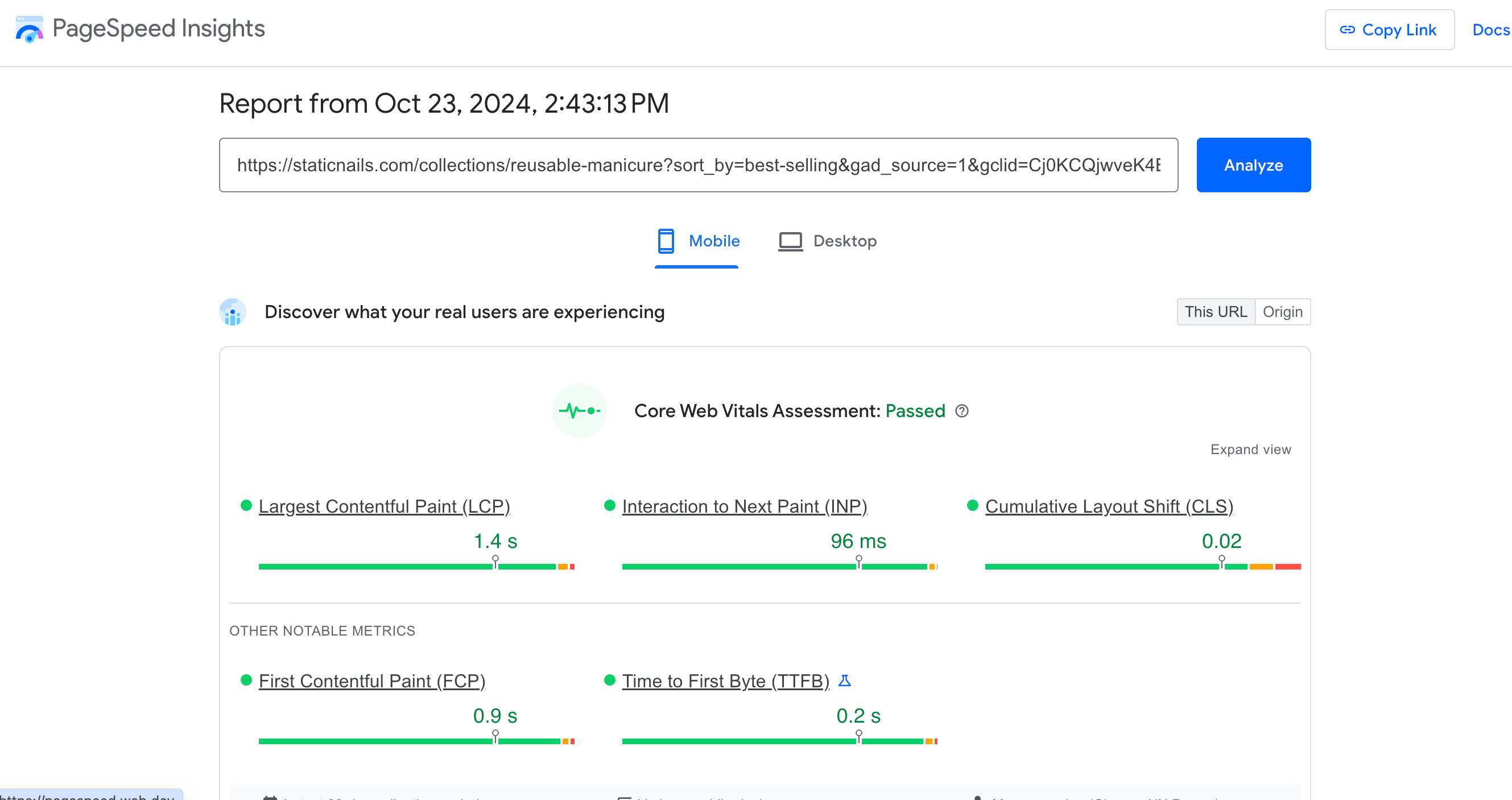Click the PageSpeed Insights logo icon
This screenshot has width=1512, height=800.
click(x=30, y=29)
